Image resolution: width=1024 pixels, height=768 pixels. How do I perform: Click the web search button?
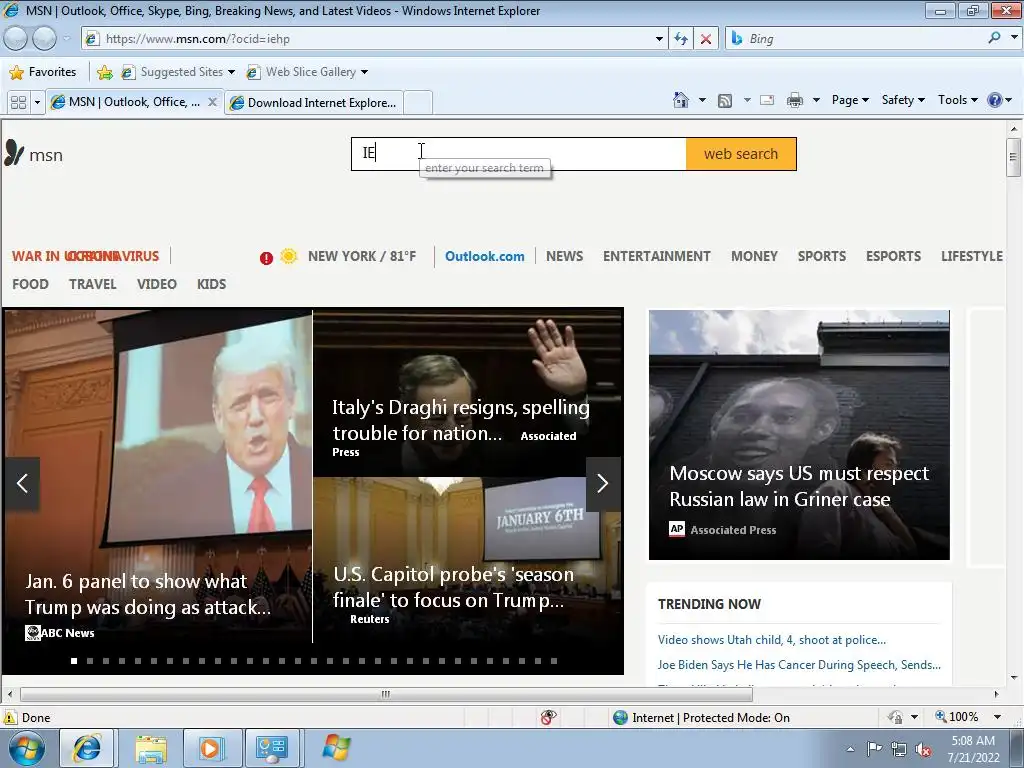pos(741,154)
